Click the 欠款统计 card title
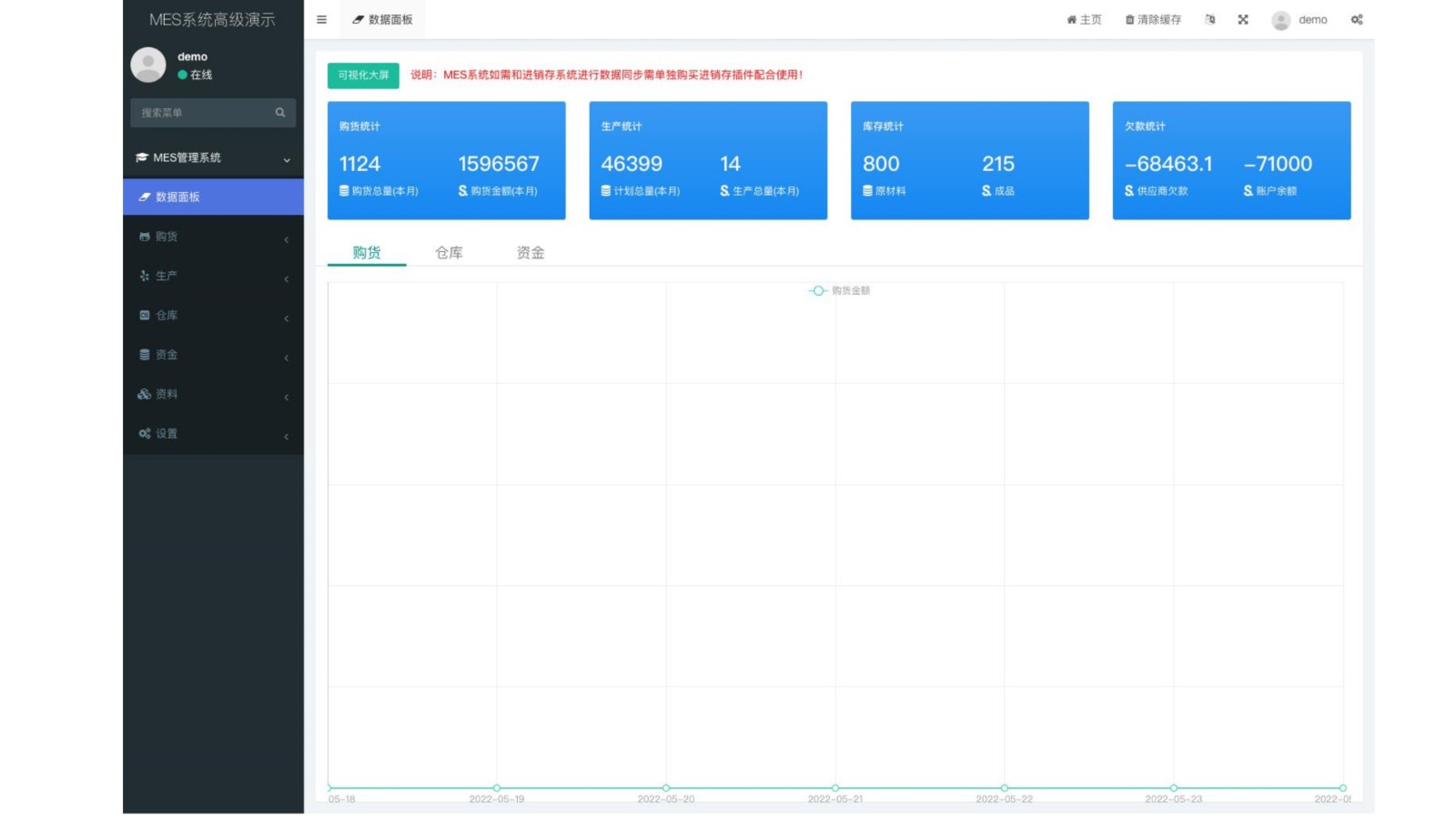This screenshot has width=1456, height=819. [1145, 126]
